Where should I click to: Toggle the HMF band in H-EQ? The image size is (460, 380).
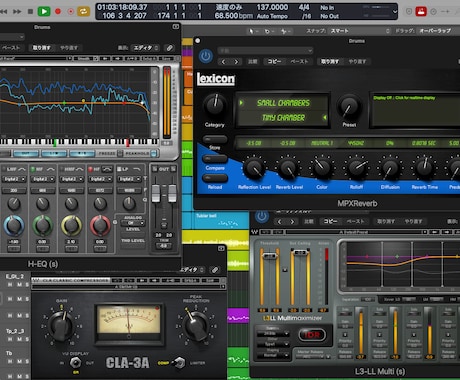[62, 169]
